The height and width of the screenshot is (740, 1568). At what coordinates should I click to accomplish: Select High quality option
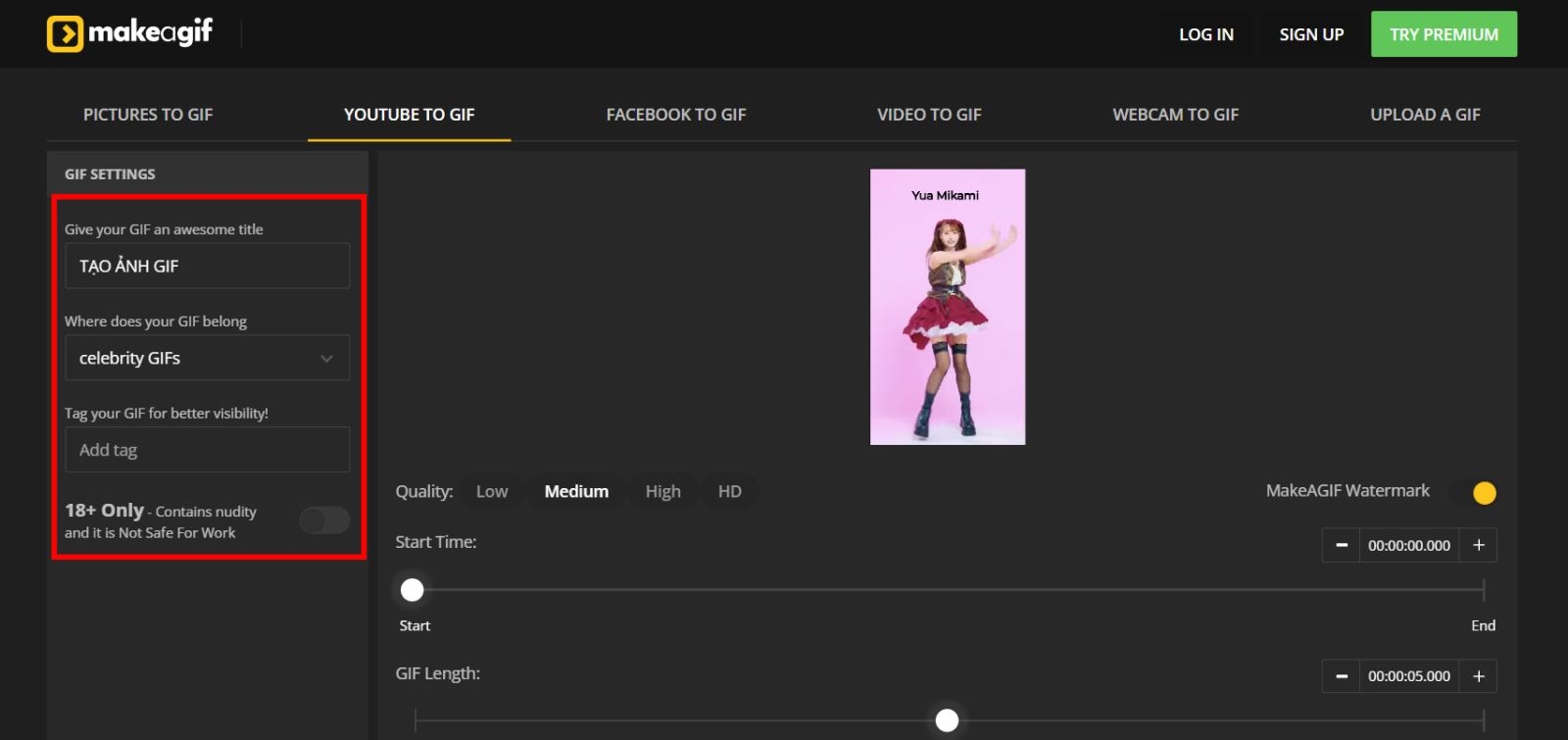662,492
